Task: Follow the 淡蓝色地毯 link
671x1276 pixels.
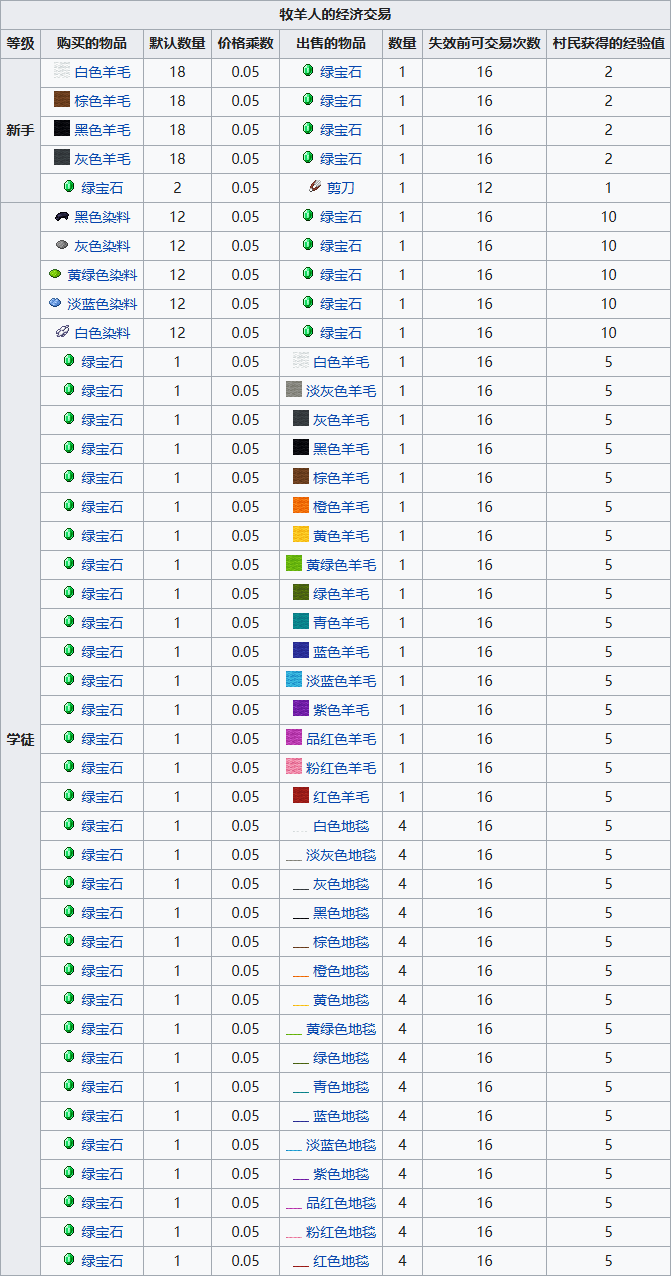Action: click(341, 1145)
